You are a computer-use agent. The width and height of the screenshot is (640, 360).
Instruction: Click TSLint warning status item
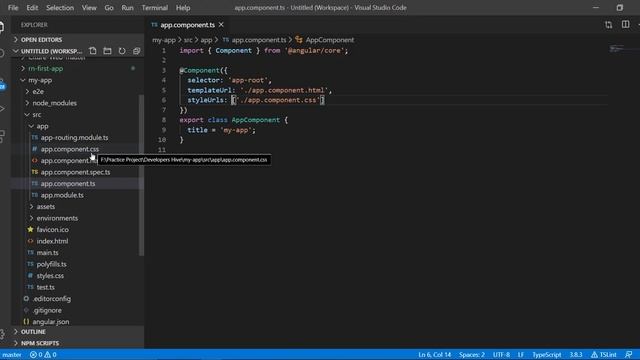coord(604,355)
